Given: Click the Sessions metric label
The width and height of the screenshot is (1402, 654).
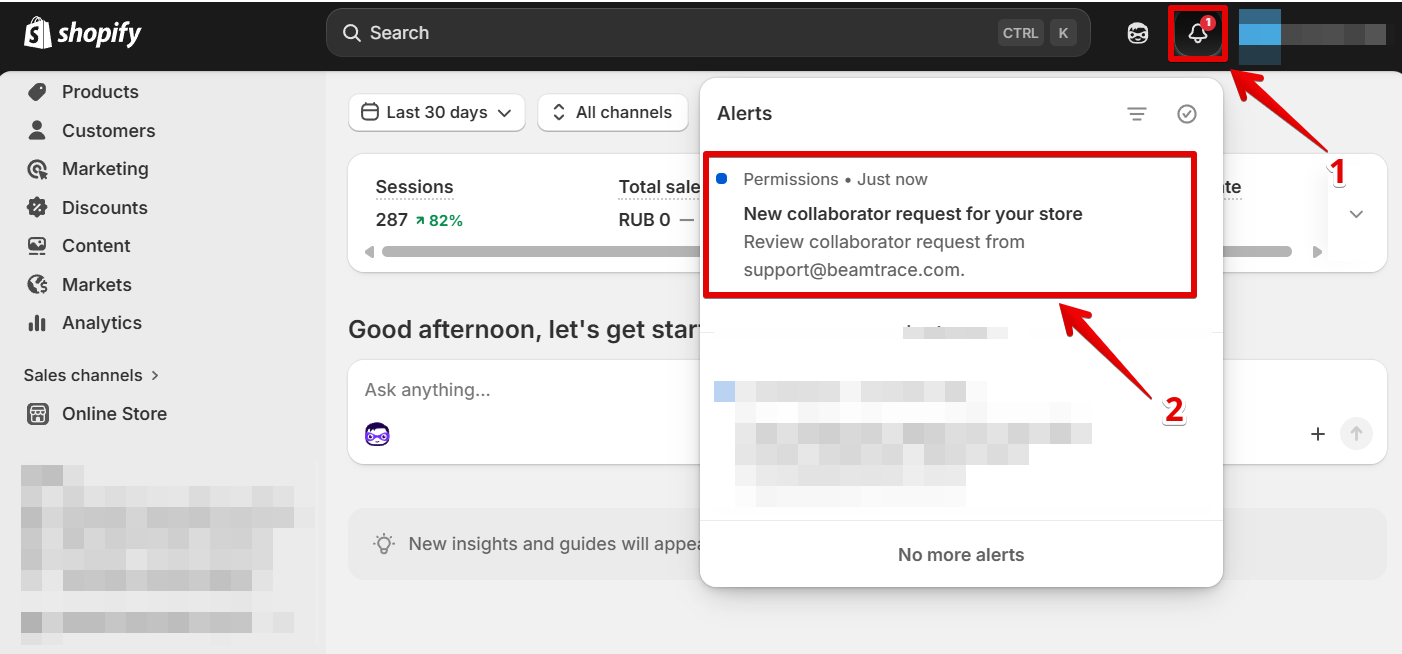Looking at the screenshot, I should point(414,187).
